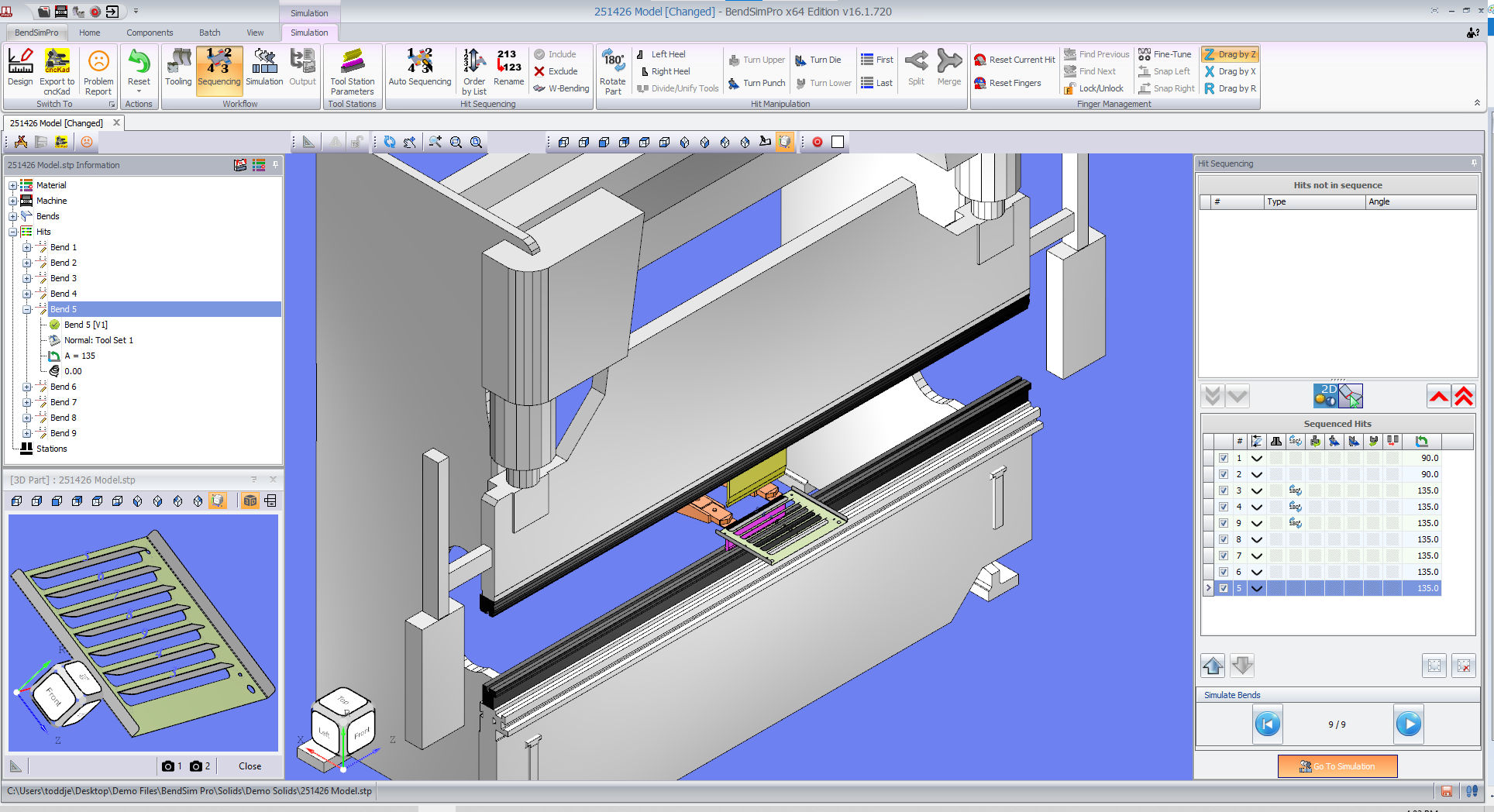
Task: Uncheck the checkbox for sequenced hit 2
Action: [x=1224, y=474]
